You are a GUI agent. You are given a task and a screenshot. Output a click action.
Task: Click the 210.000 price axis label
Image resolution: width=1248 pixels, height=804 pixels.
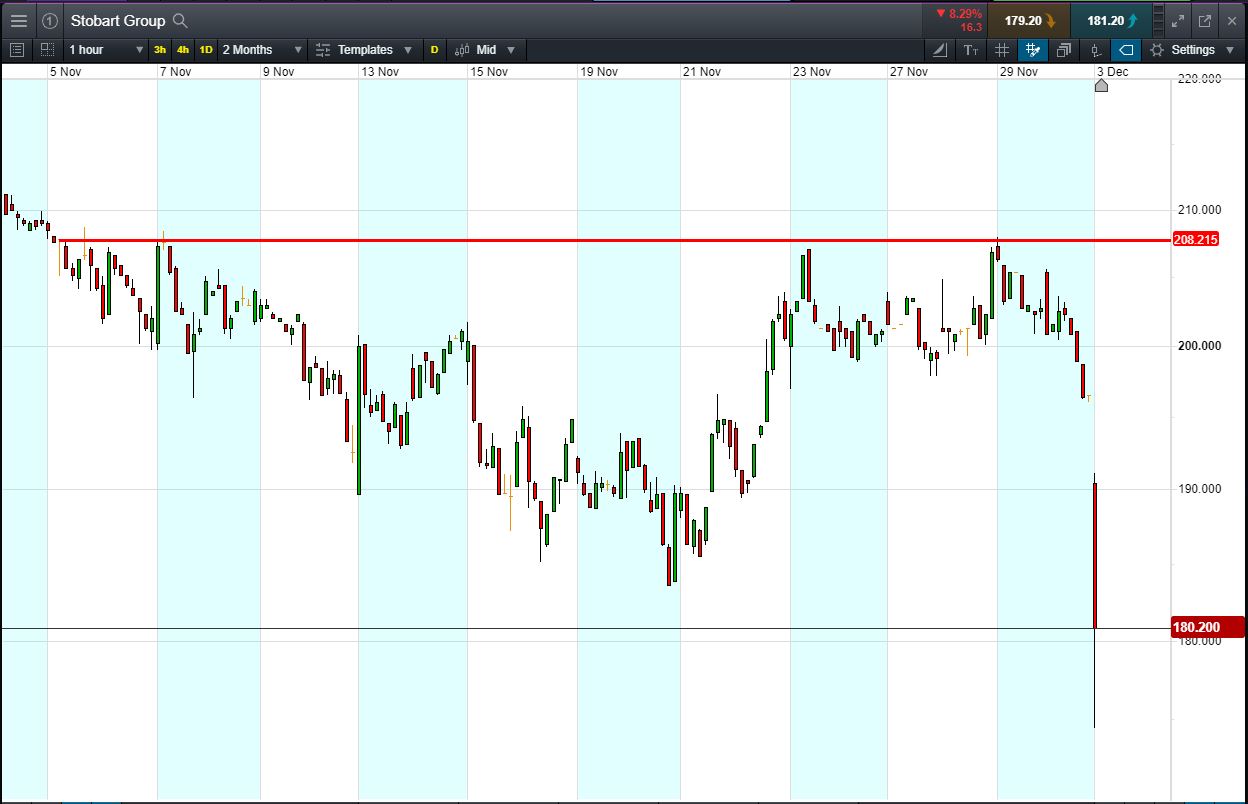1199,210
